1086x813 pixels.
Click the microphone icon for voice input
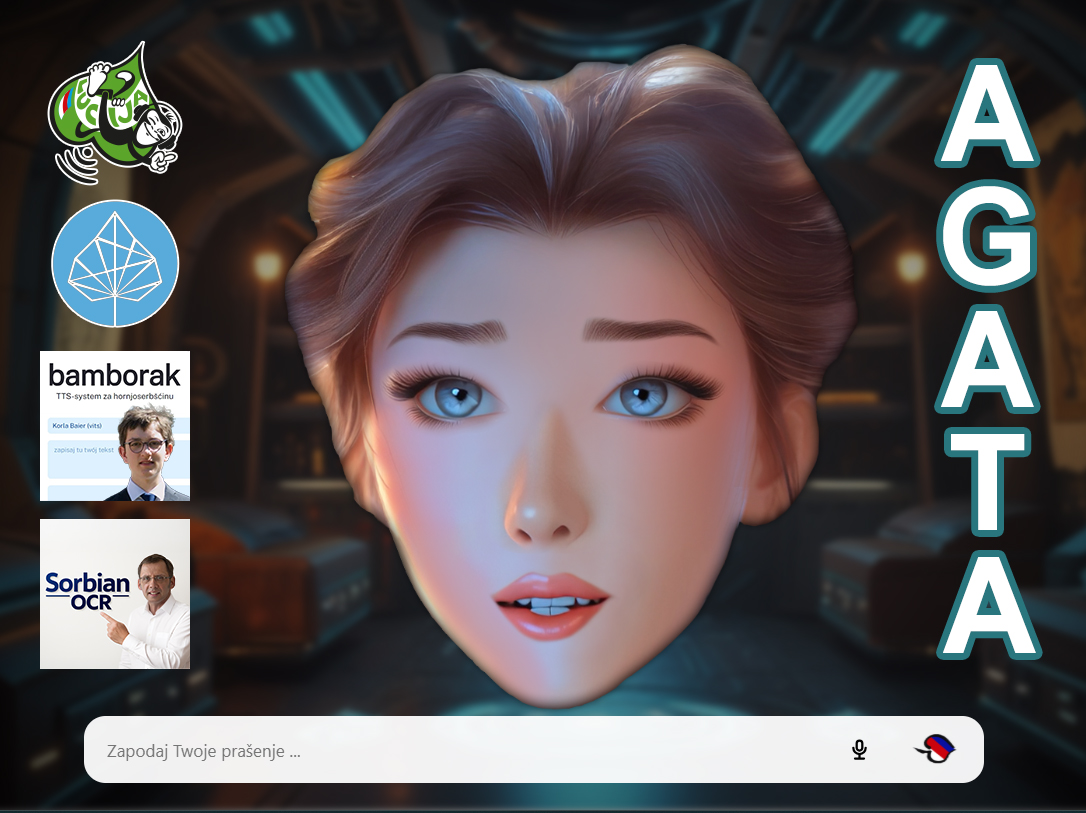pyautogui.click(x=860, y=750)
